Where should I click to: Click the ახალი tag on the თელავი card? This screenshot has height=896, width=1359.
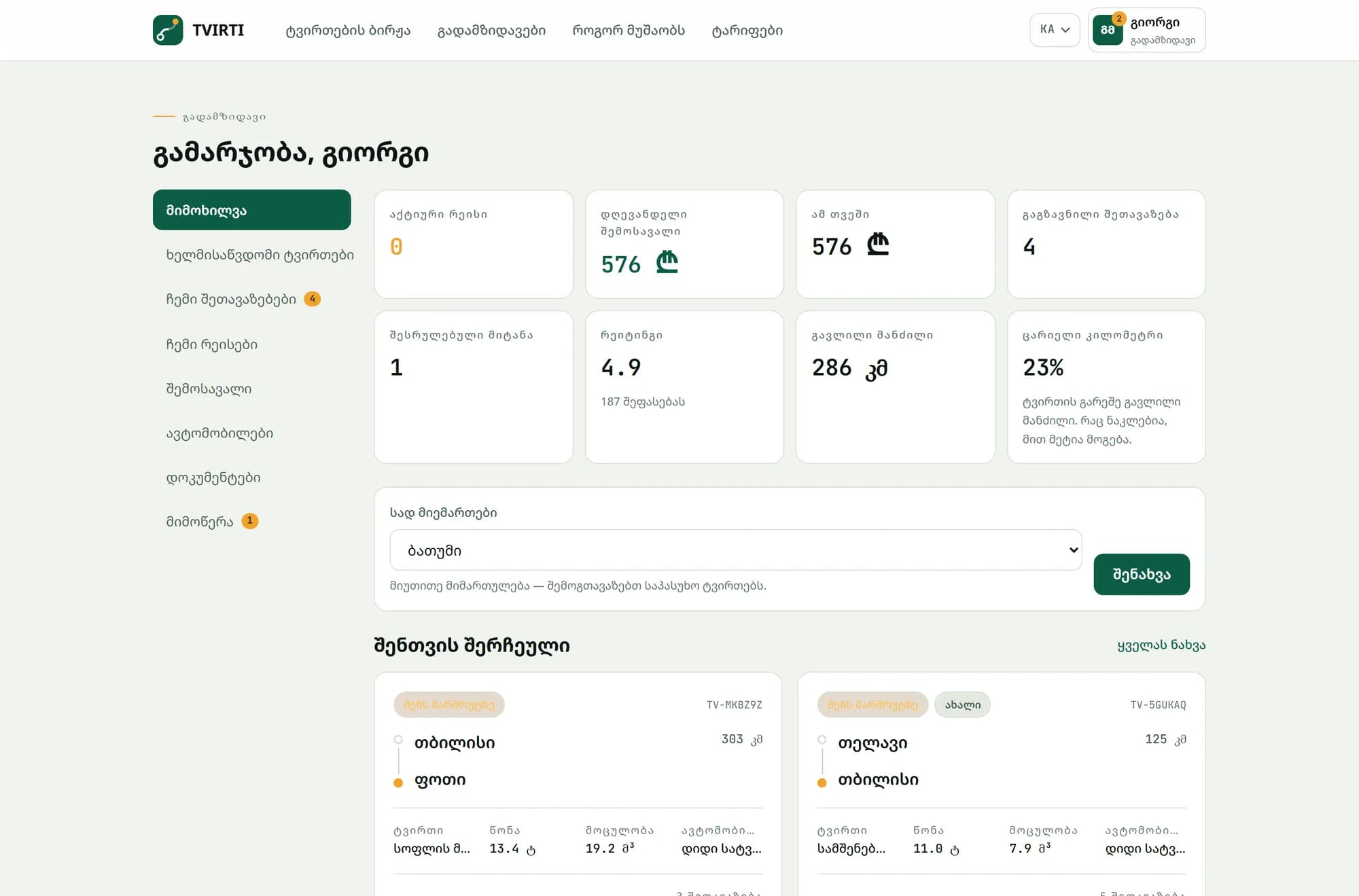point(962,705)
